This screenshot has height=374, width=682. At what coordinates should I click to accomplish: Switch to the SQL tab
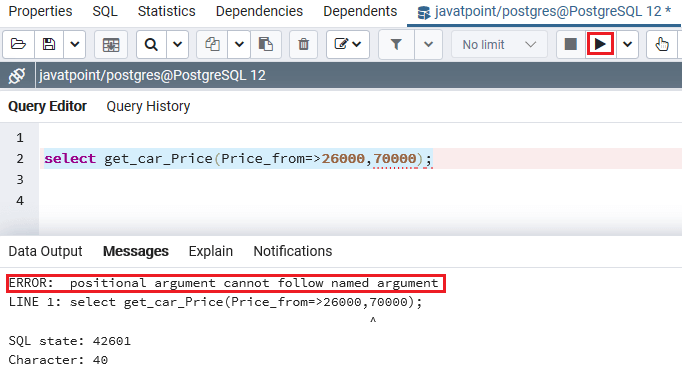coord(105,11)
